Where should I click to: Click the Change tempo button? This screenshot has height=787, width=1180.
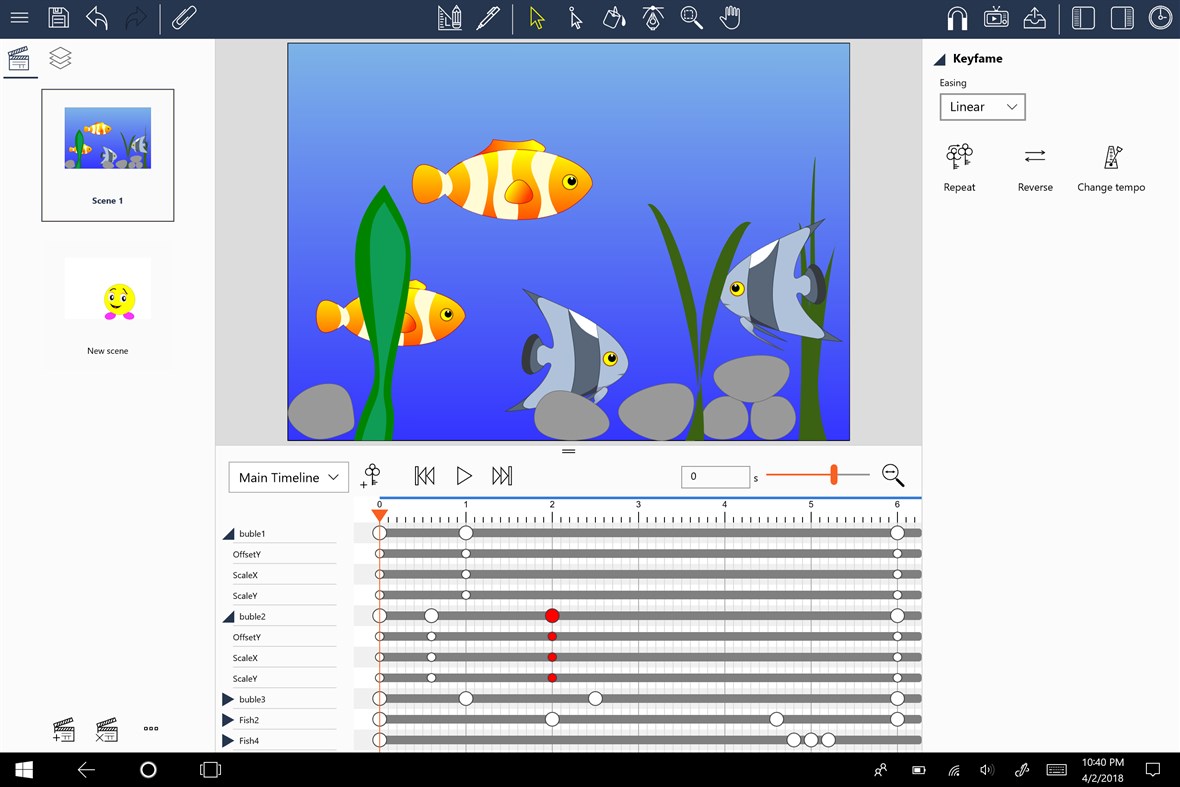point(1111,157)
